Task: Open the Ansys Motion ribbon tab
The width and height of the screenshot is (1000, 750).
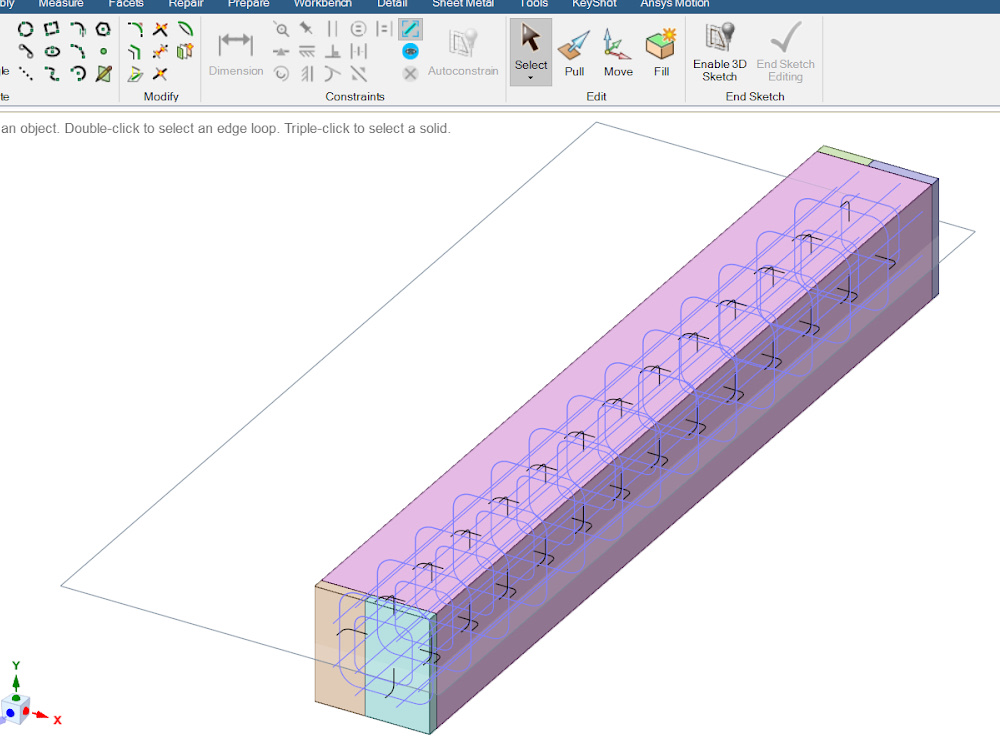Action: tap(675, 4)
